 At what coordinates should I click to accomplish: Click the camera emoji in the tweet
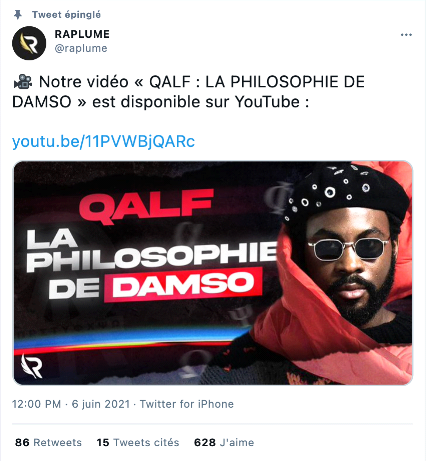click(x=23, y=82)
